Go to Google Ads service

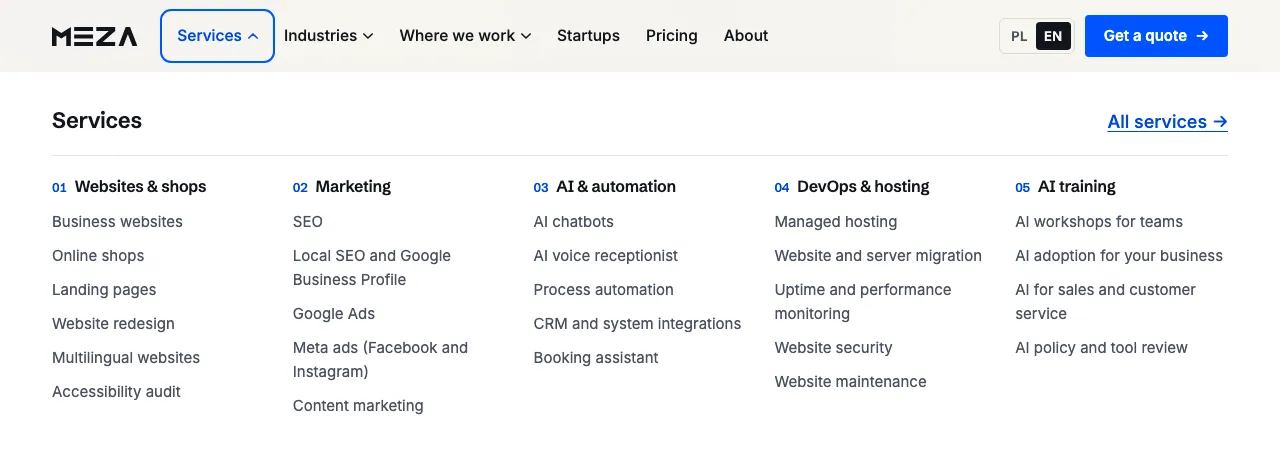point(334,314)
